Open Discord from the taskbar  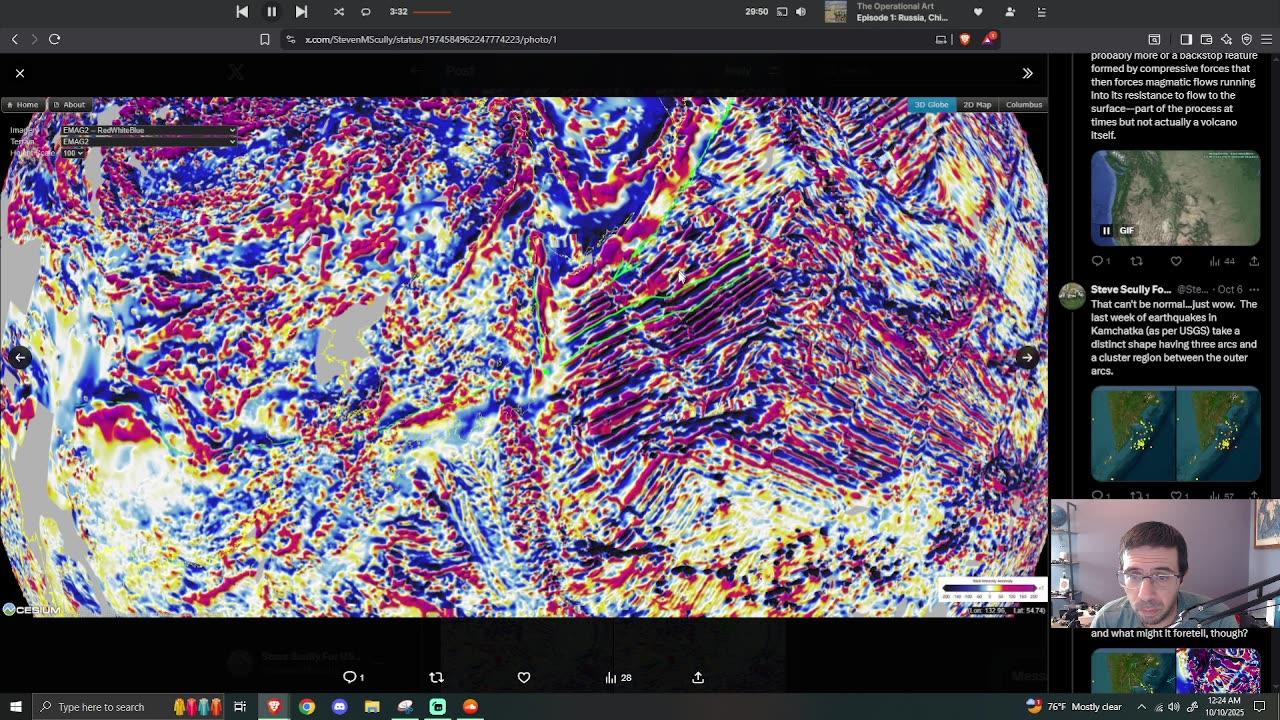[339, 707]
